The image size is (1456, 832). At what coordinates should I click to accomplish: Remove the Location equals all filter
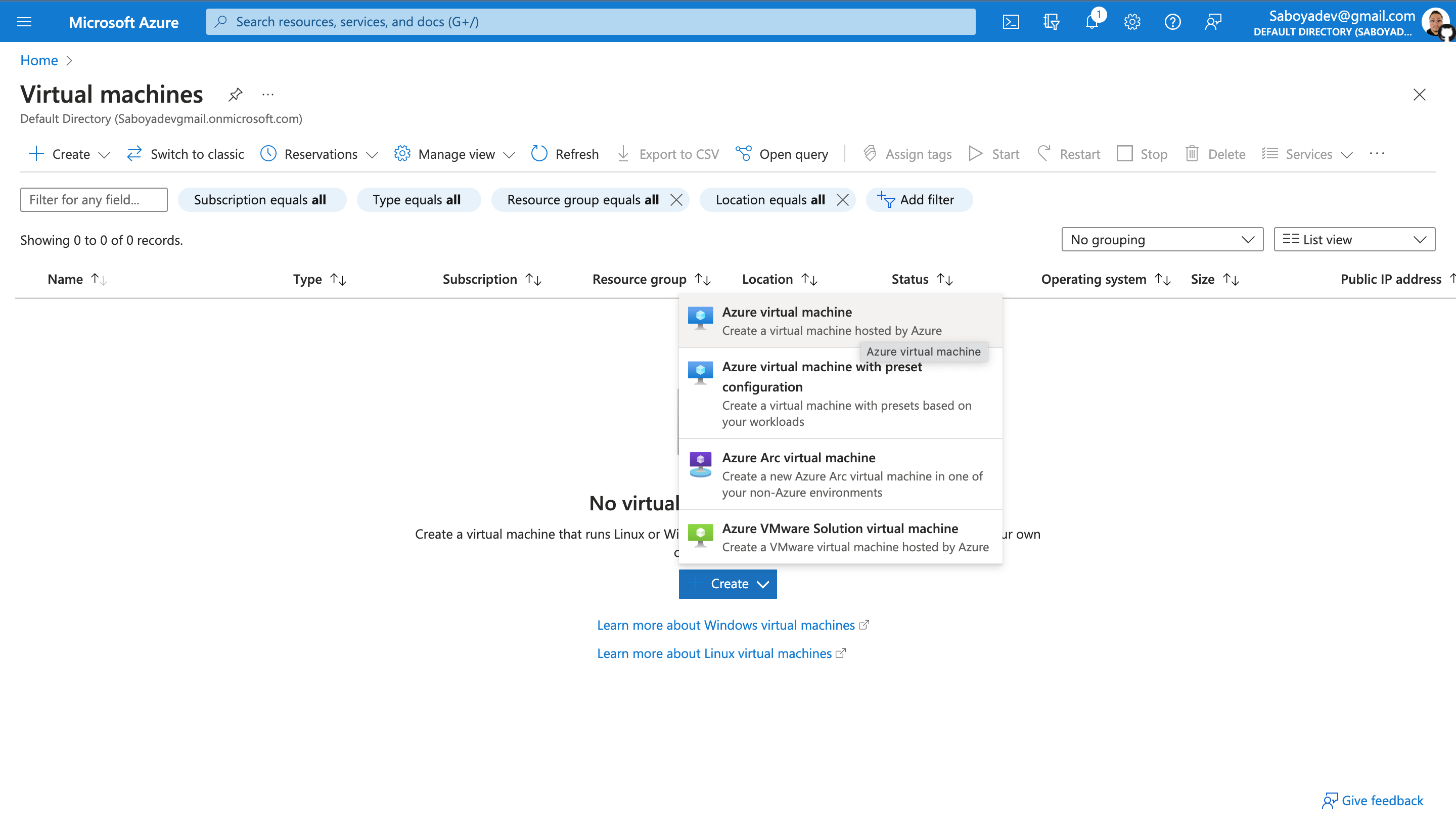[x=842, y=199]
